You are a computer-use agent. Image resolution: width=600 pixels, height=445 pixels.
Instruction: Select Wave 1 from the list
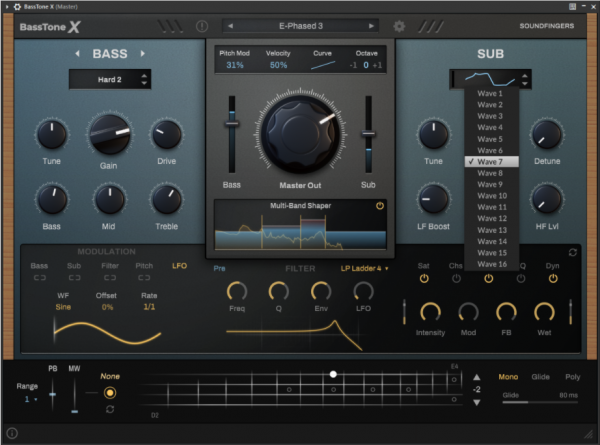[492, 93]
